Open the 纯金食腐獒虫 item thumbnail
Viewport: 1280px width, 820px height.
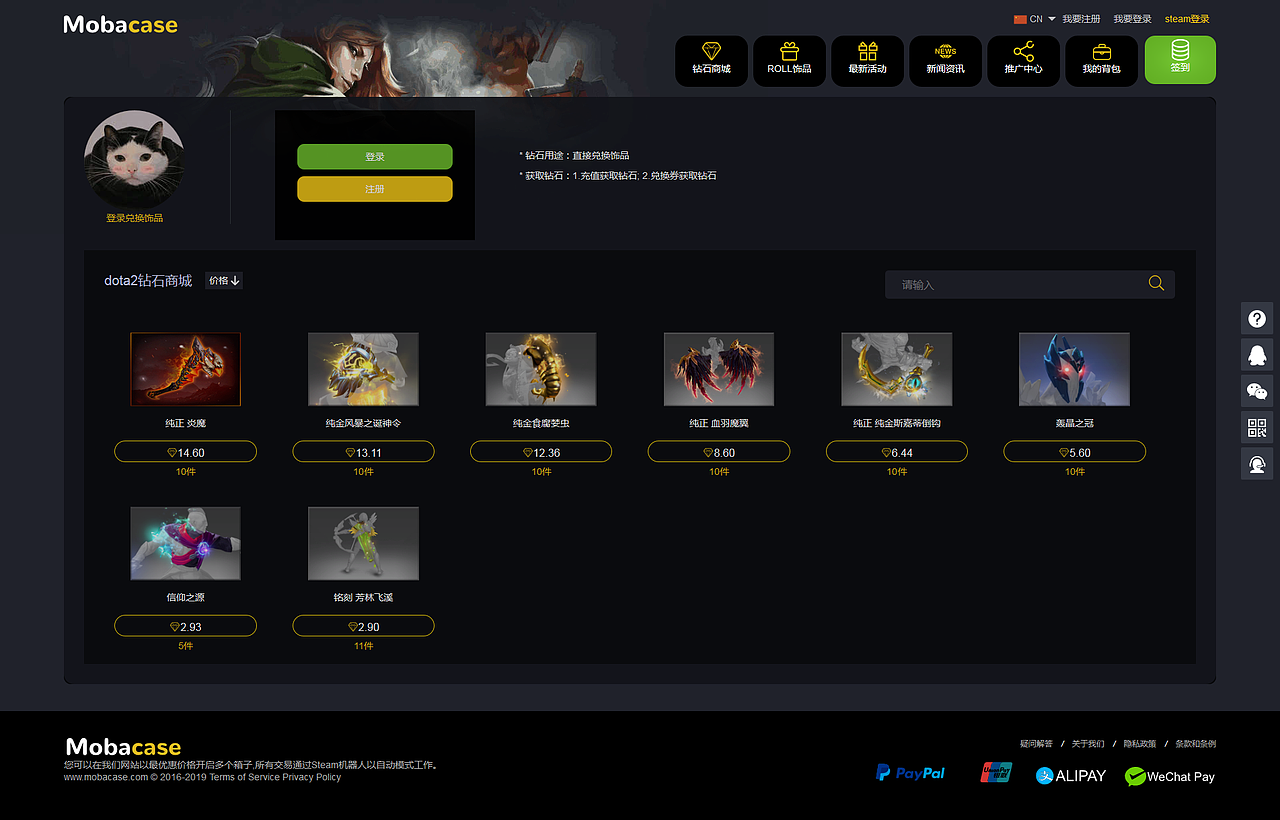click(541, 369)
